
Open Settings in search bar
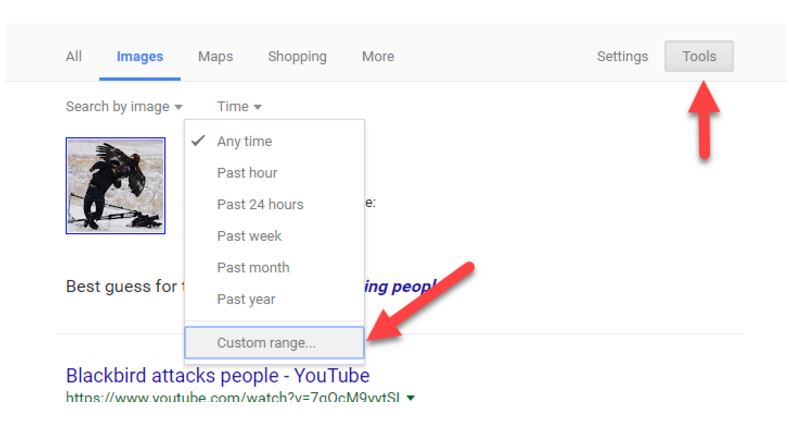pos(622,57)
